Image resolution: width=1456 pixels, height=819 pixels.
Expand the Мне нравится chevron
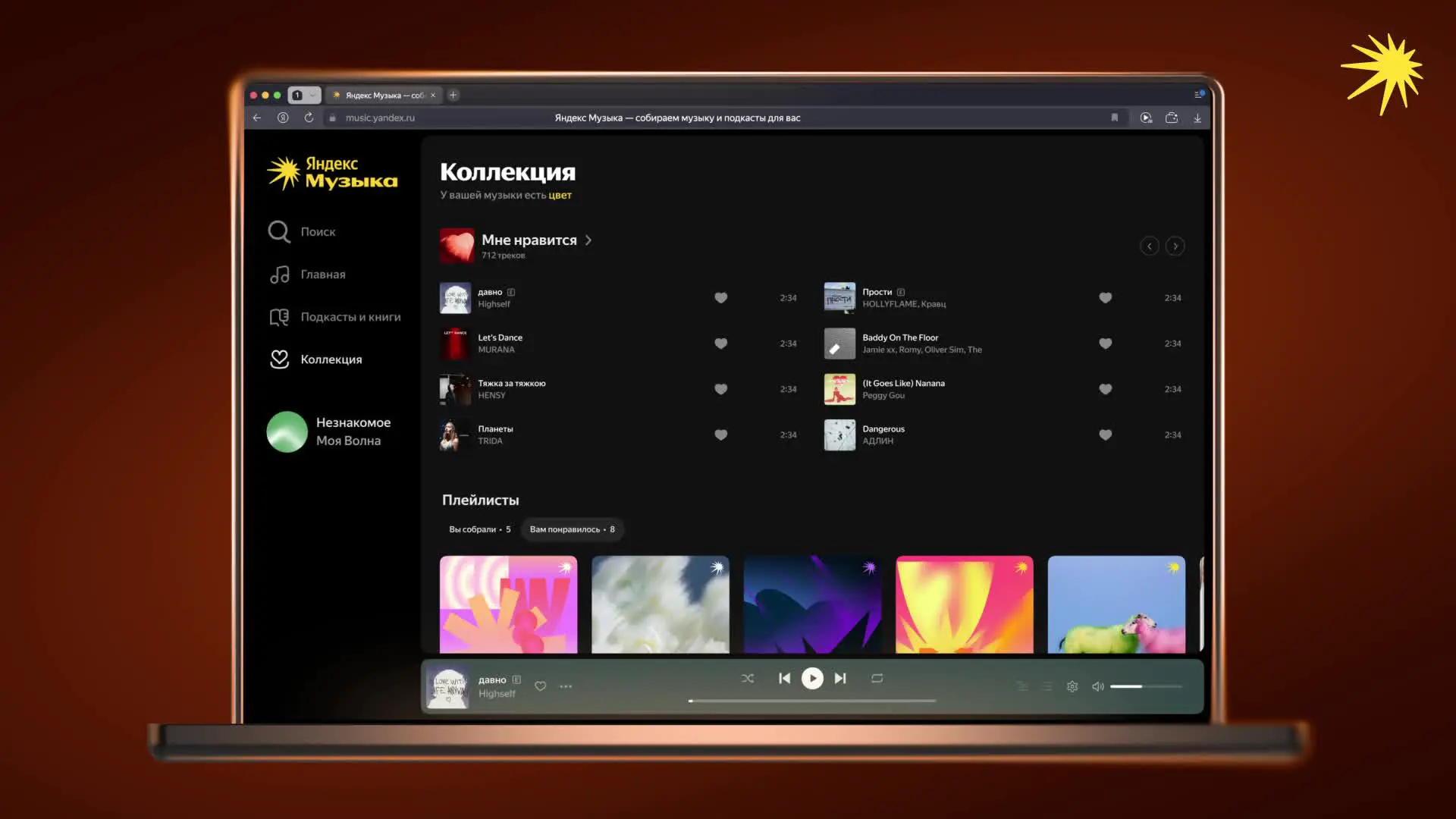[588, 240]
